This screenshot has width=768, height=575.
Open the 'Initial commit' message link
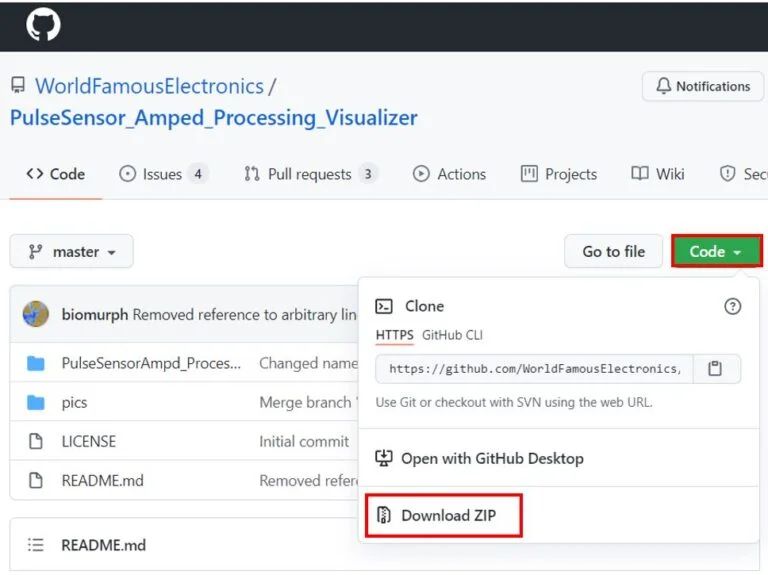click(x=304, y=441)
